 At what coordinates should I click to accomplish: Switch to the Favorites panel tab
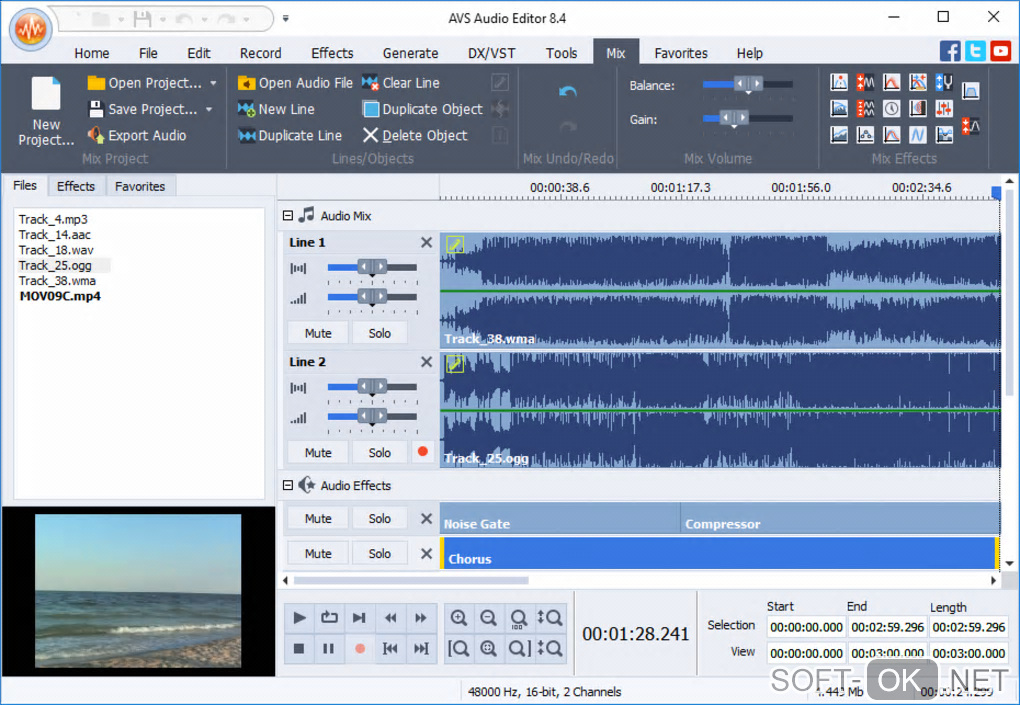[x=139, y=186]
